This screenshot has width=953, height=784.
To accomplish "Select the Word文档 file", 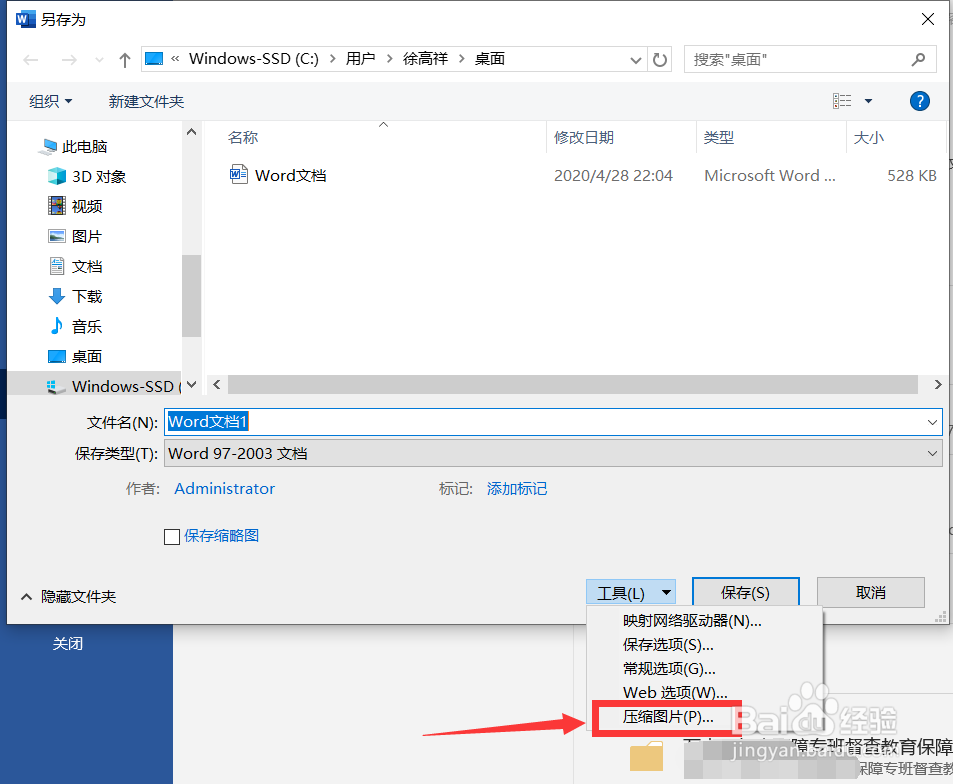I will pyautogui.click(x=291, y=175).
